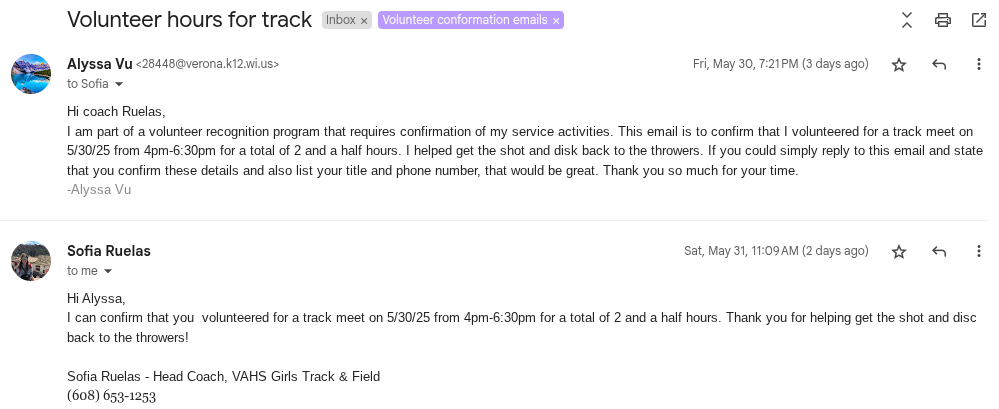
Task: Star Sofia Ruelas's reply message
Action: (899, 252)
